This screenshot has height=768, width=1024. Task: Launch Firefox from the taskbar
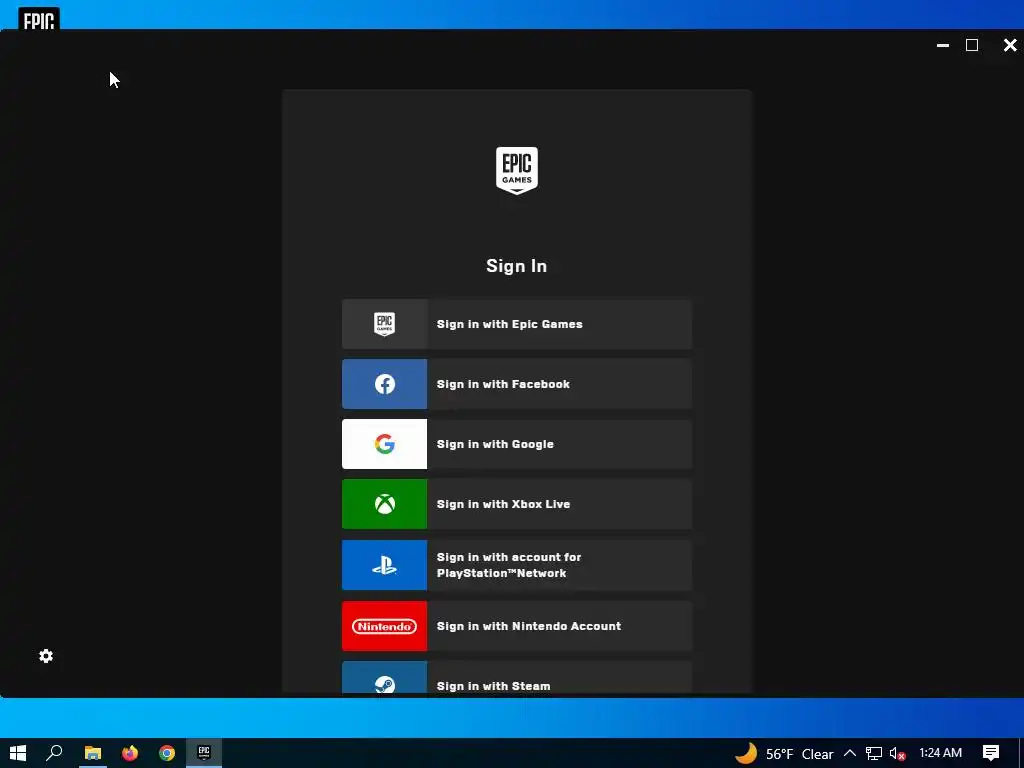tap(130, 753)
